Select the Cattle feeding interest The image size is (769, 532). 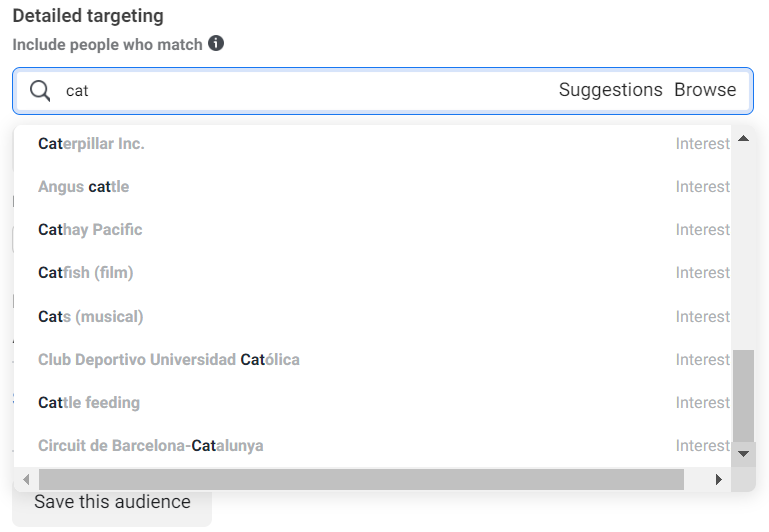point(88,403)
